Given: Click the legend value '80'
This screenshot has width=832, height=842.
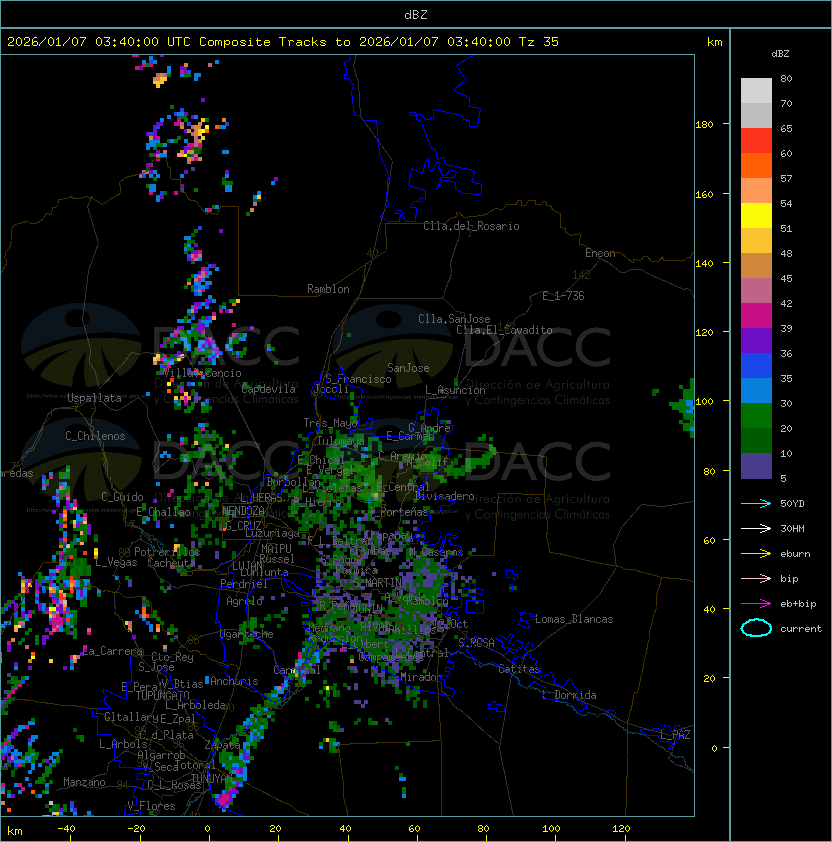Looking at the screenshot, I should (786, 78).
